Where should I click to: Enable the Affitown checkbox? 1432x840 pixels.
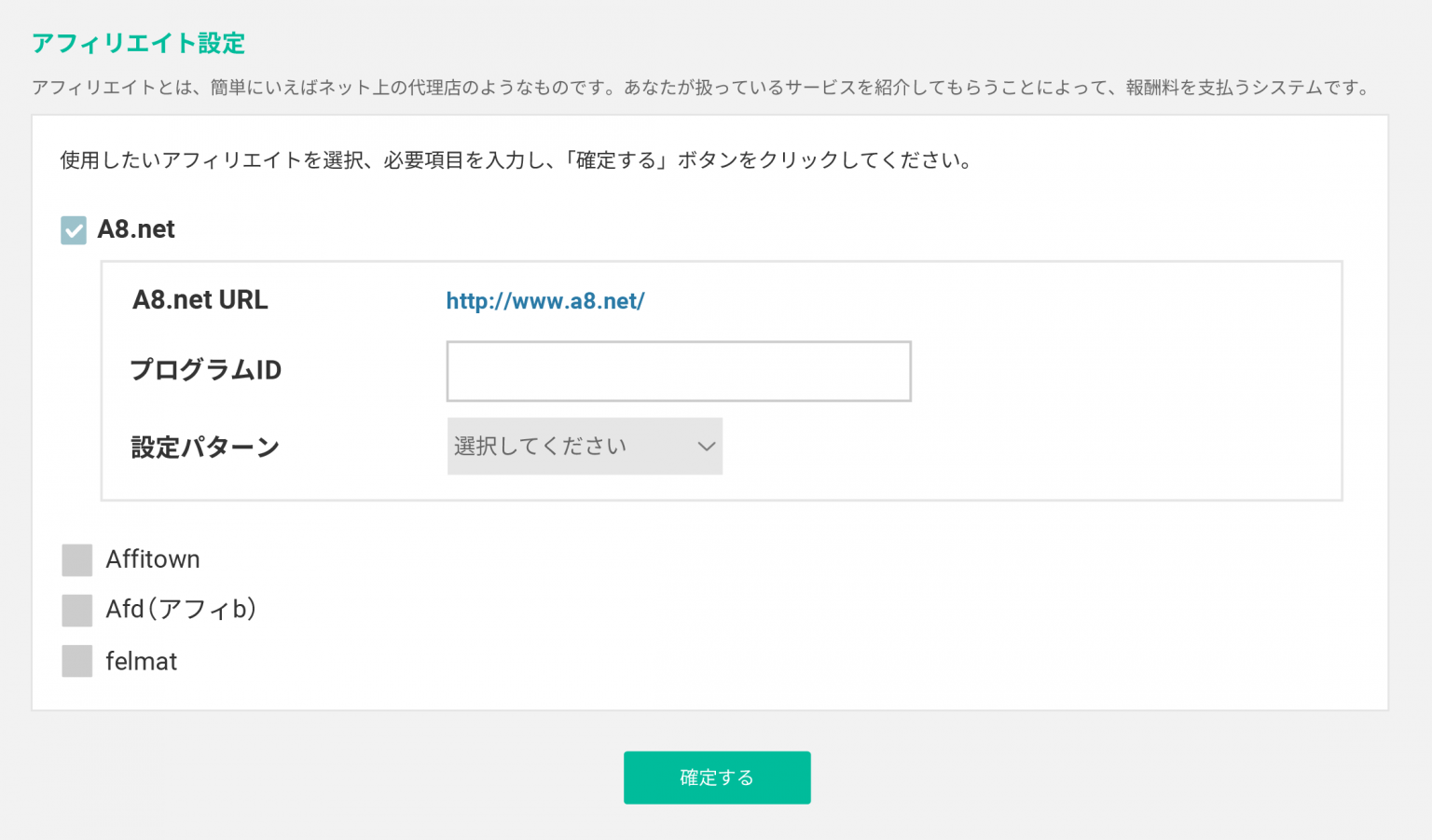[77, 560]
